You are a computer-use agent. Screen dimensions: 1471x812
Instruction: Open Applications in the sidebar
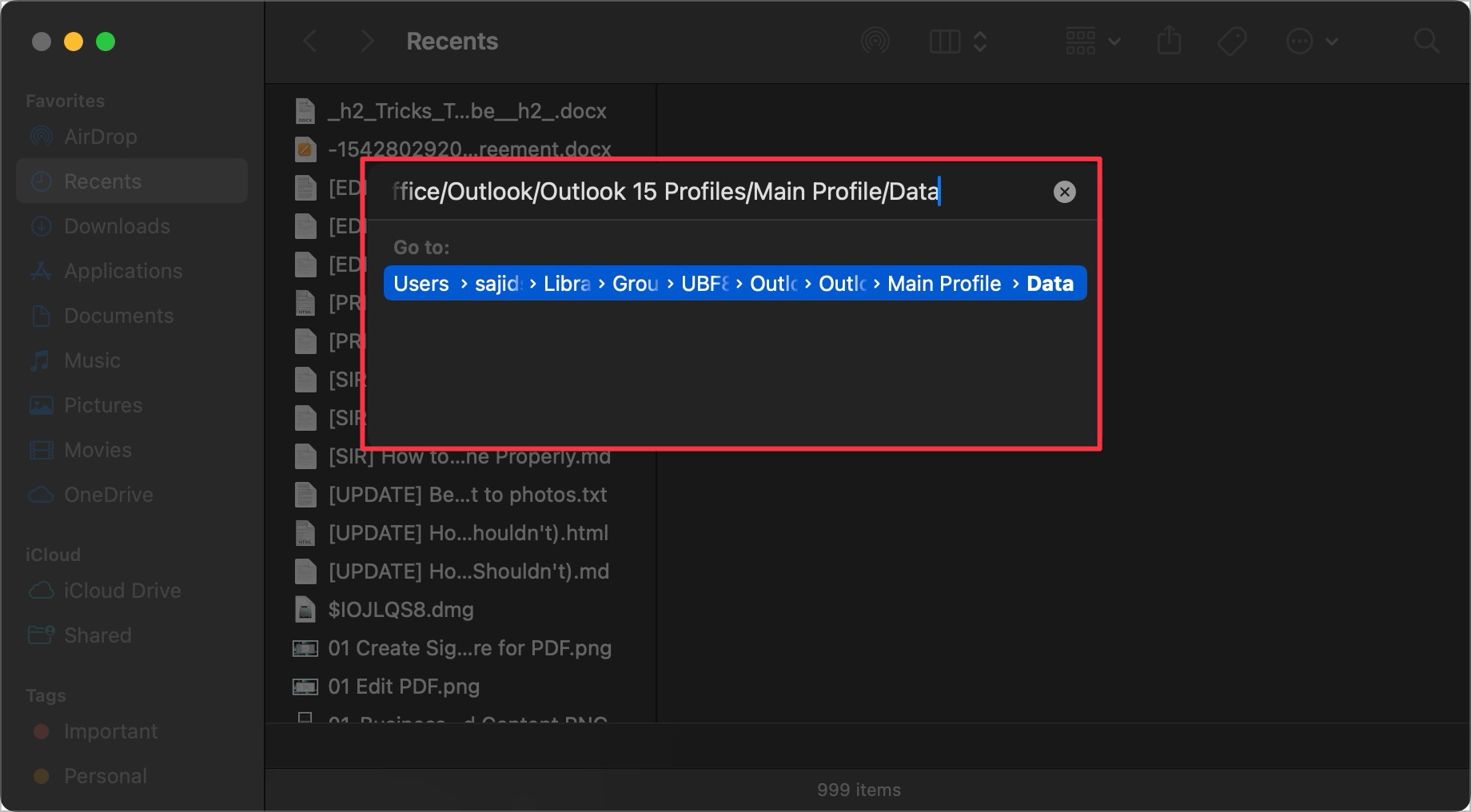click(122, 271)
